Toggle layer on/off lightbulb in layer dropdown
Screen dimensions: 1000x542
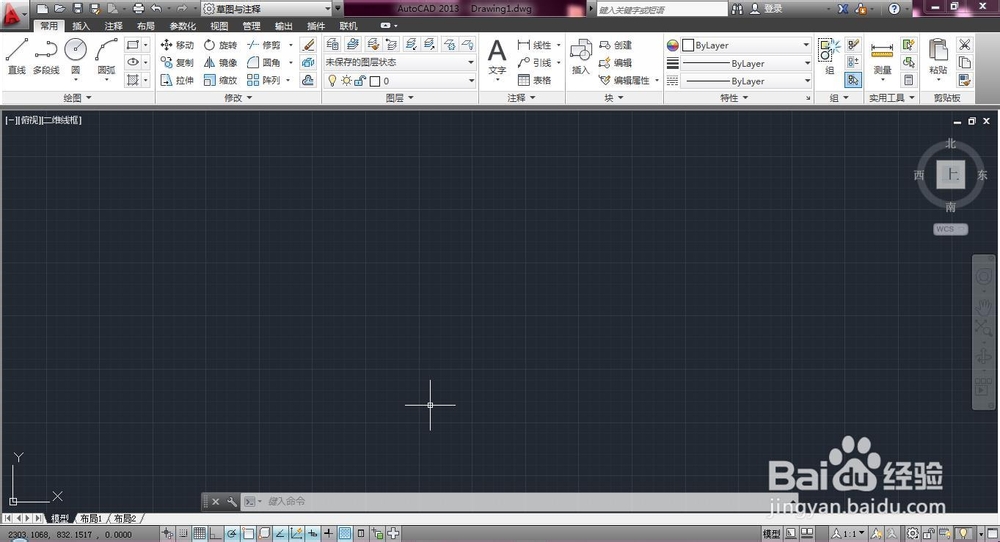click(332, 81)
